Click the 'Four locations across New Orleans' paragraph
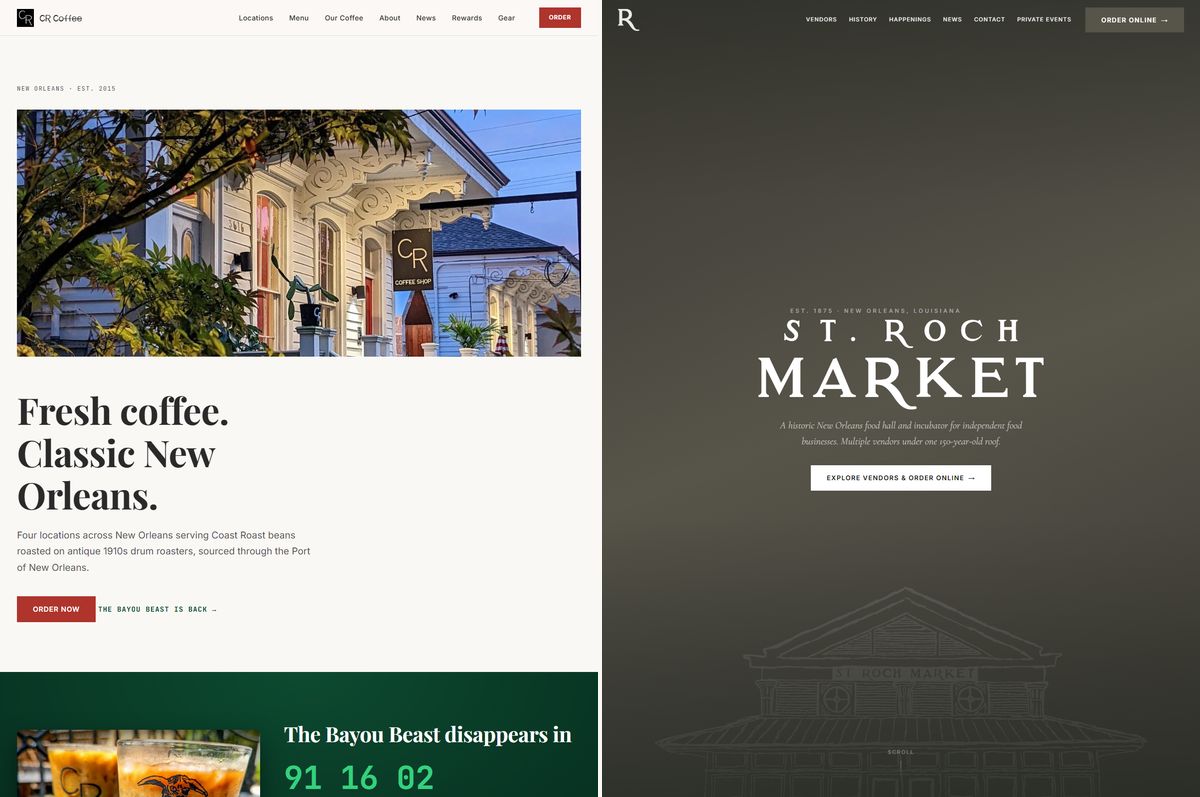 tap(164, 551)
